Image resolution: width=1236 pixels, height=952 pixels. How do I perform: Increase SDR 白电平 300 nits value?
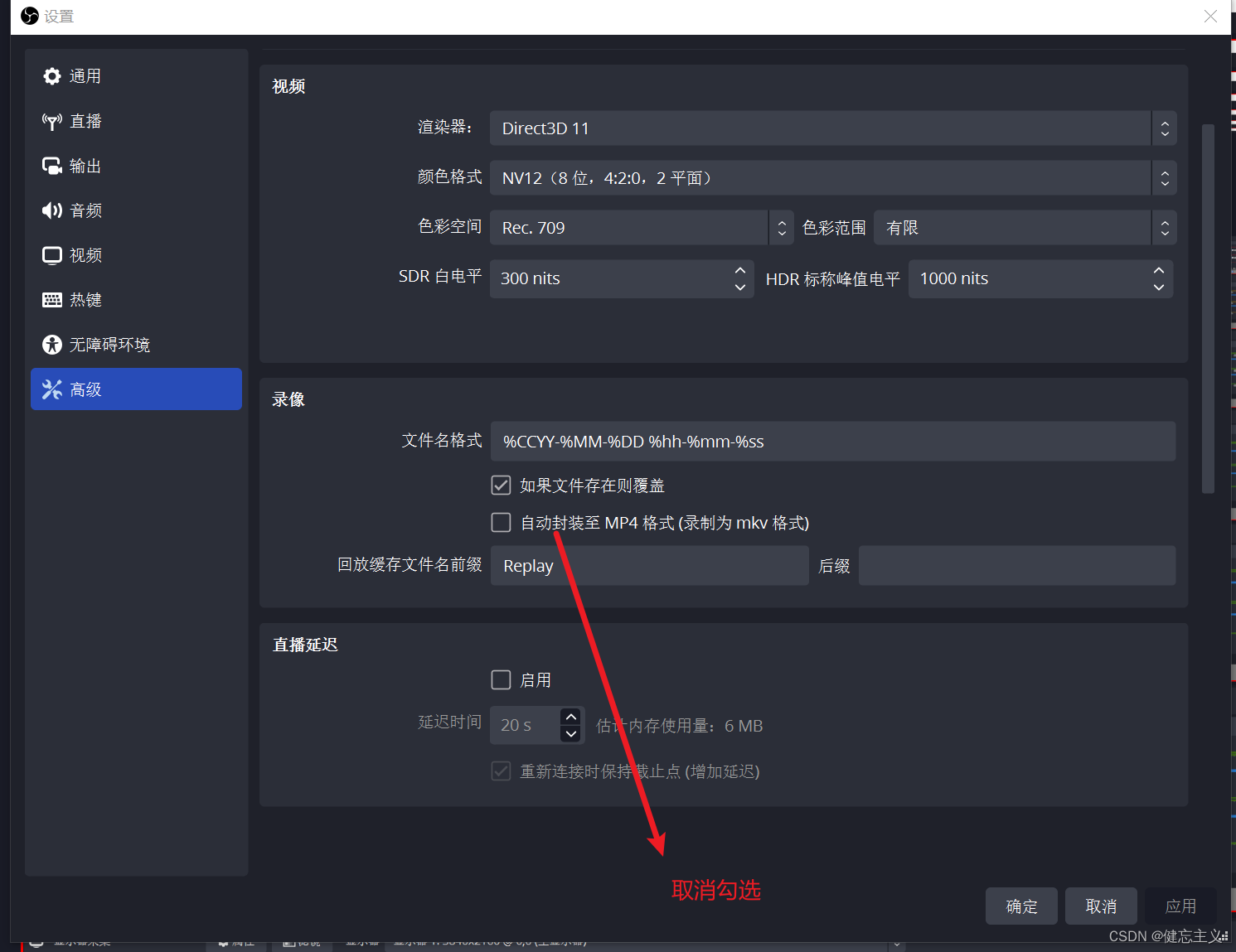pos(740,270)
